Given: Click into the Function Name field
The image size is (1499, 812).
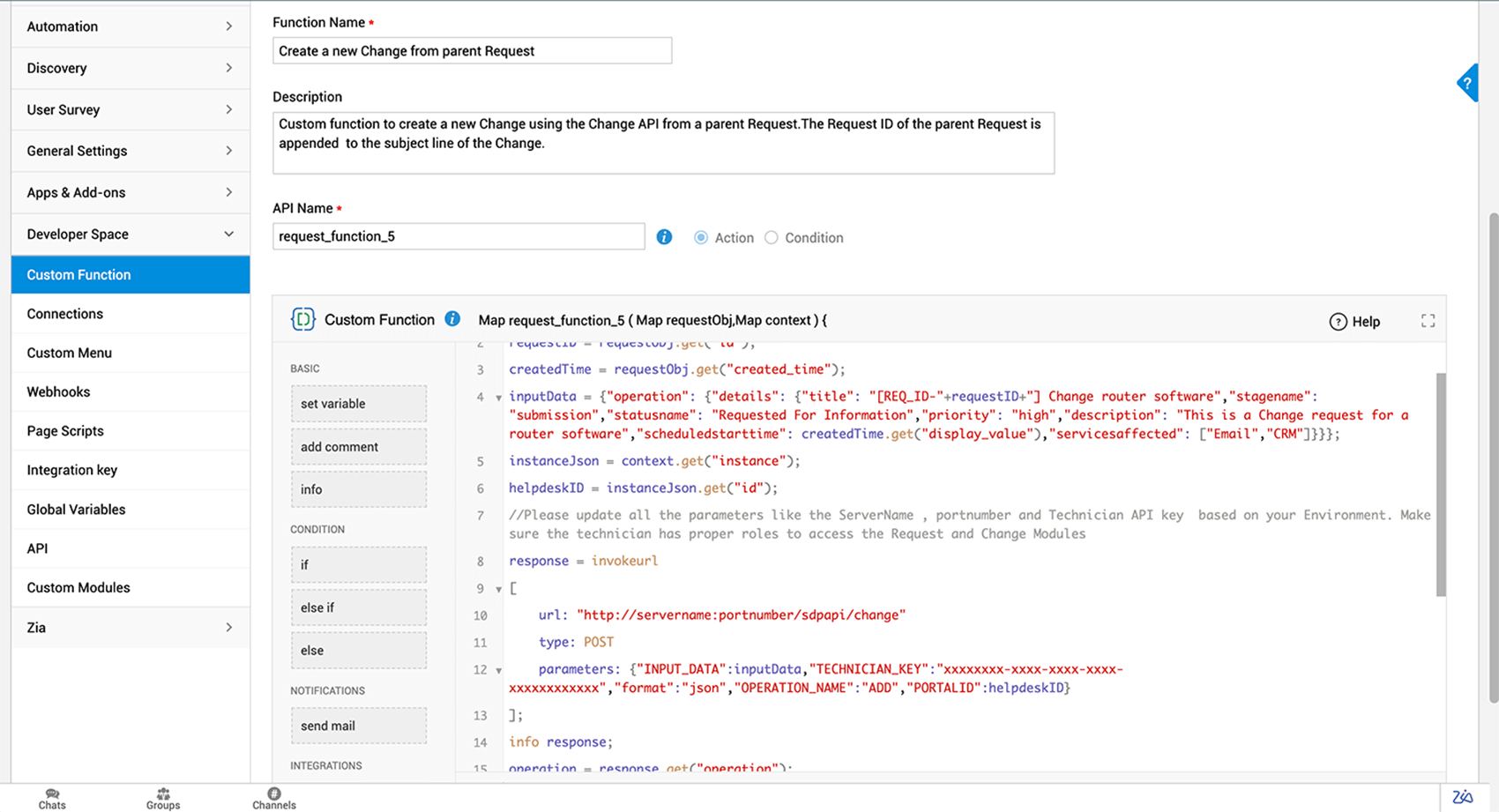Looking at the screenshot, I should pos(472,51).
